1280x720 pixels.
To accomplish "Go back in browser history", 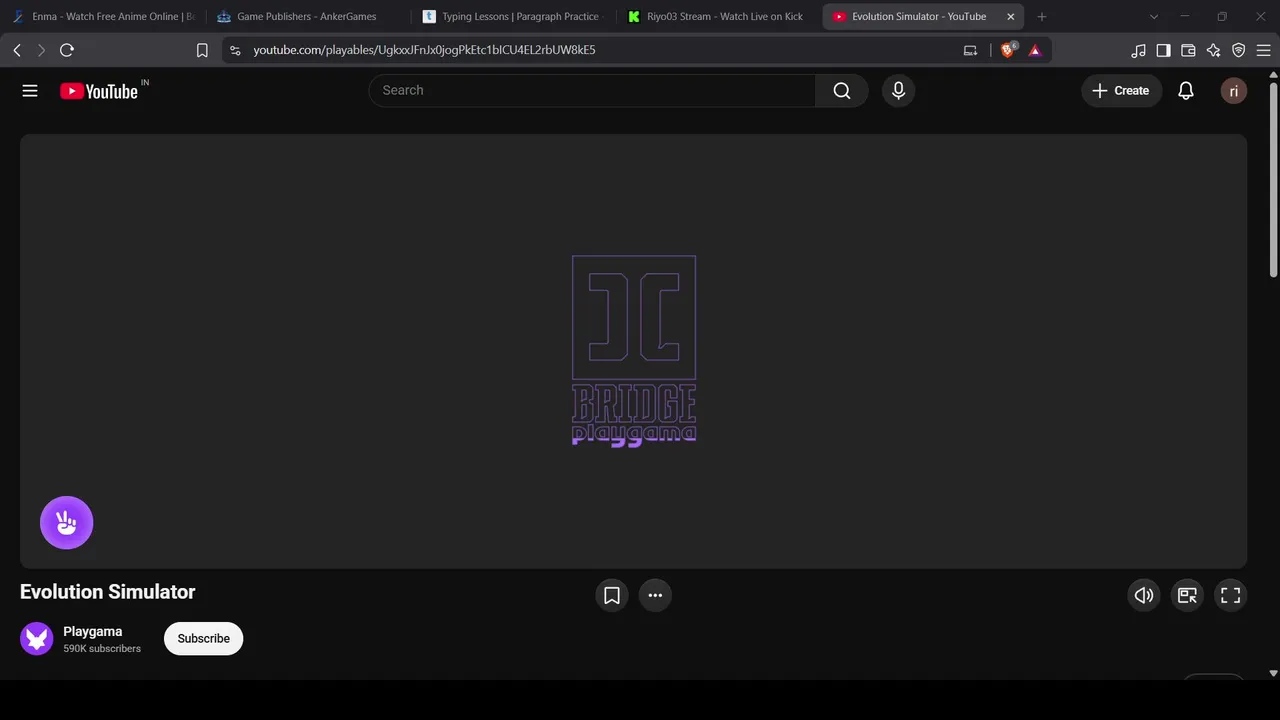I will 17,50.
